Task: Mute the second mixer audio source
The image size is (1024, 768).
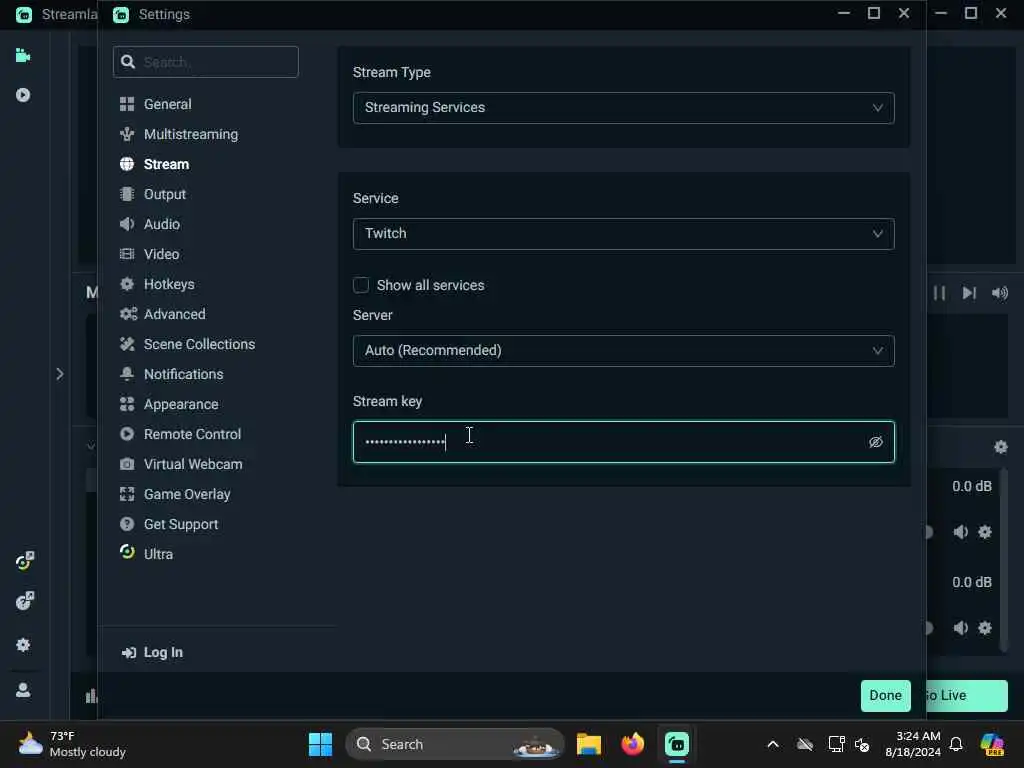Action: pyautogui.click(x=960, y=629)
